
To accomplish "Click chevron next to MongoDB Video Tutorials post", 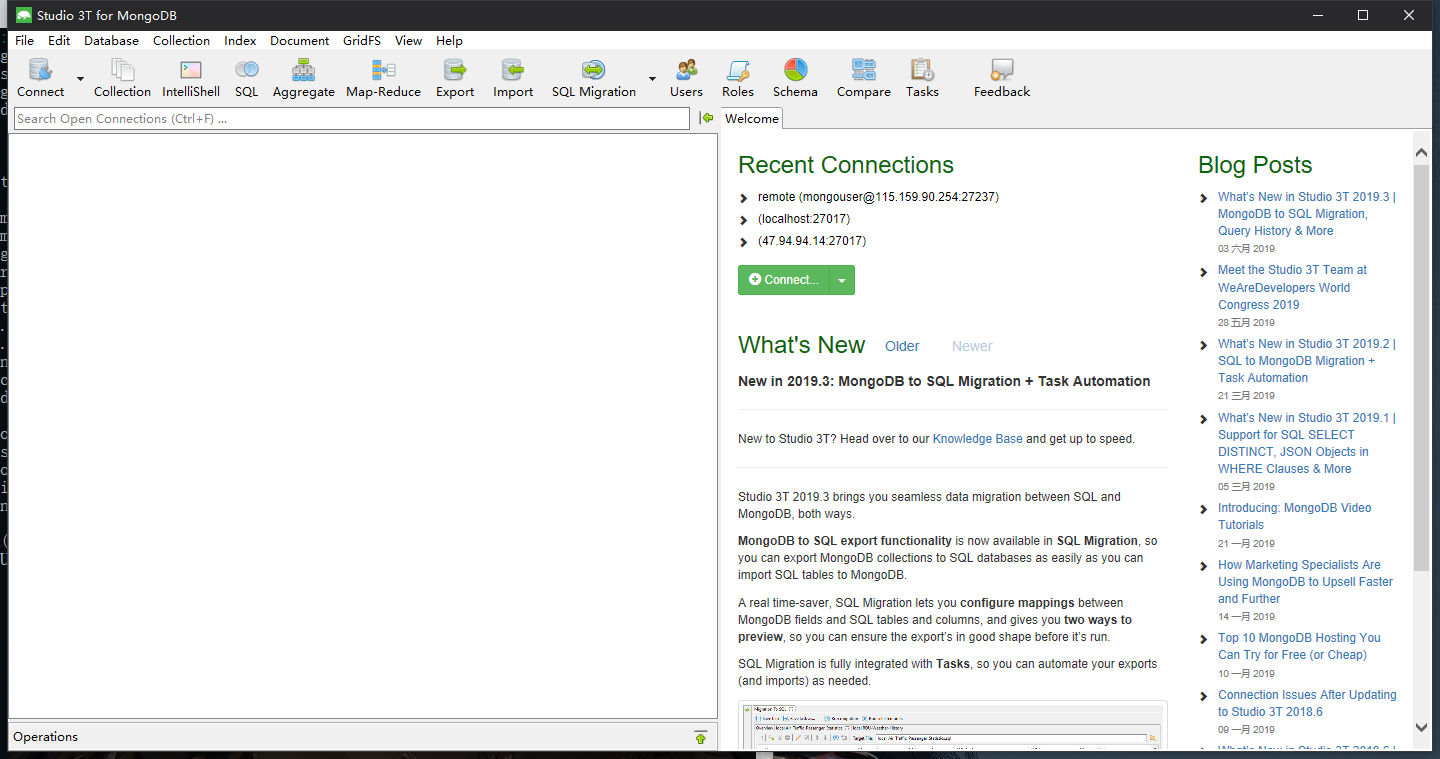I will pyautogui.click(x=1204, y=509).
